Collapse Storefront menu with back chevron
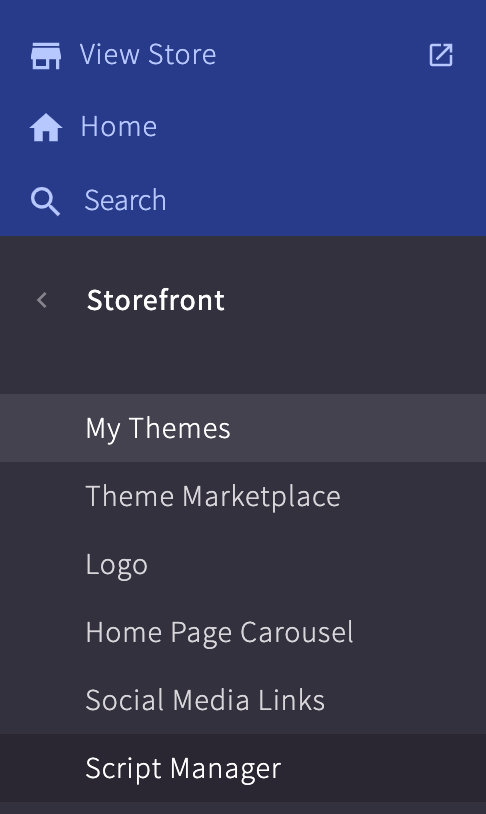Screen dimensions: 486x814 42,300
